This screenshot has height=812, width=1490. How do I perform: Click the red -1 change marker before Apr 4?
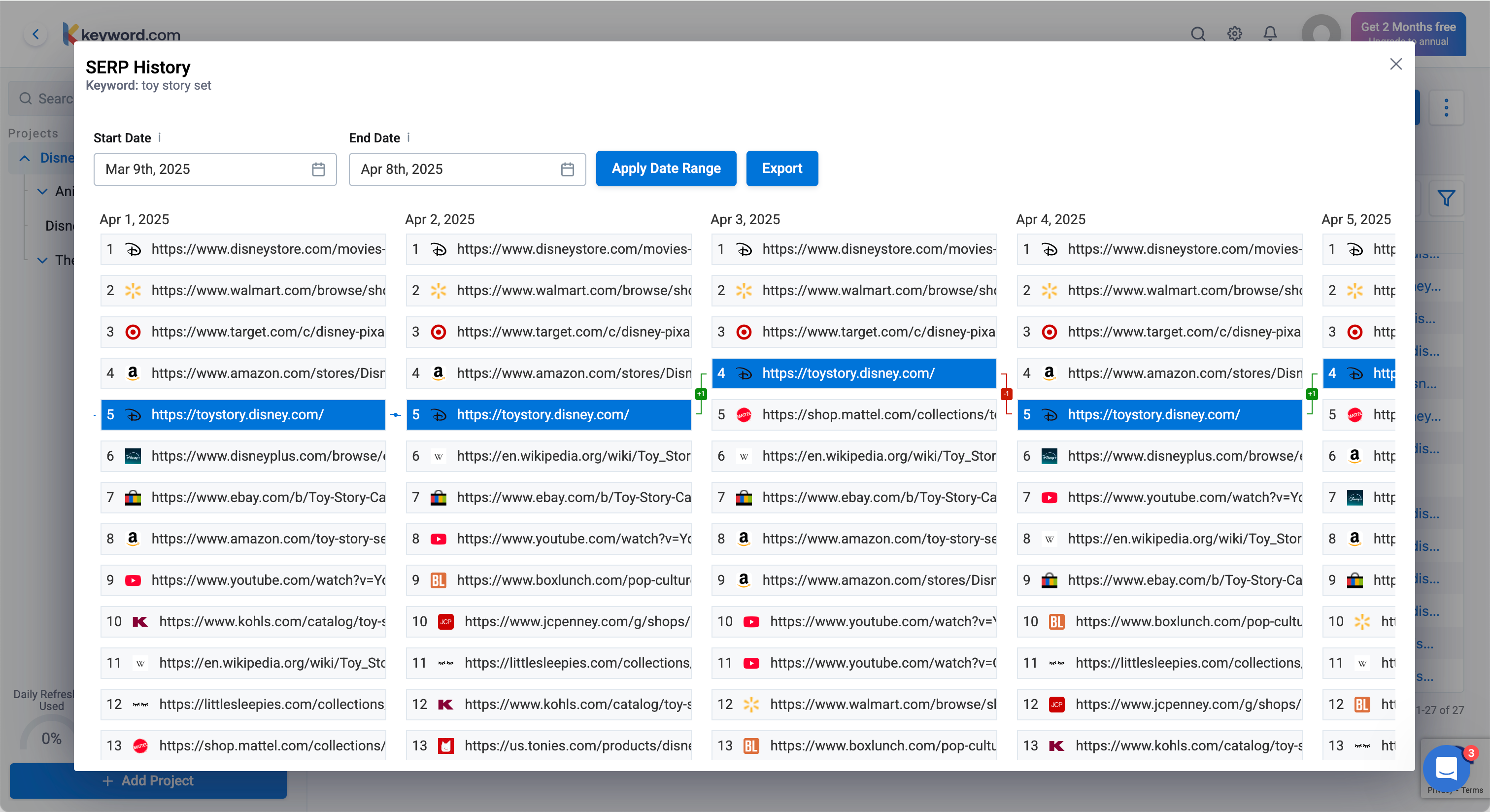point(1007,394)
